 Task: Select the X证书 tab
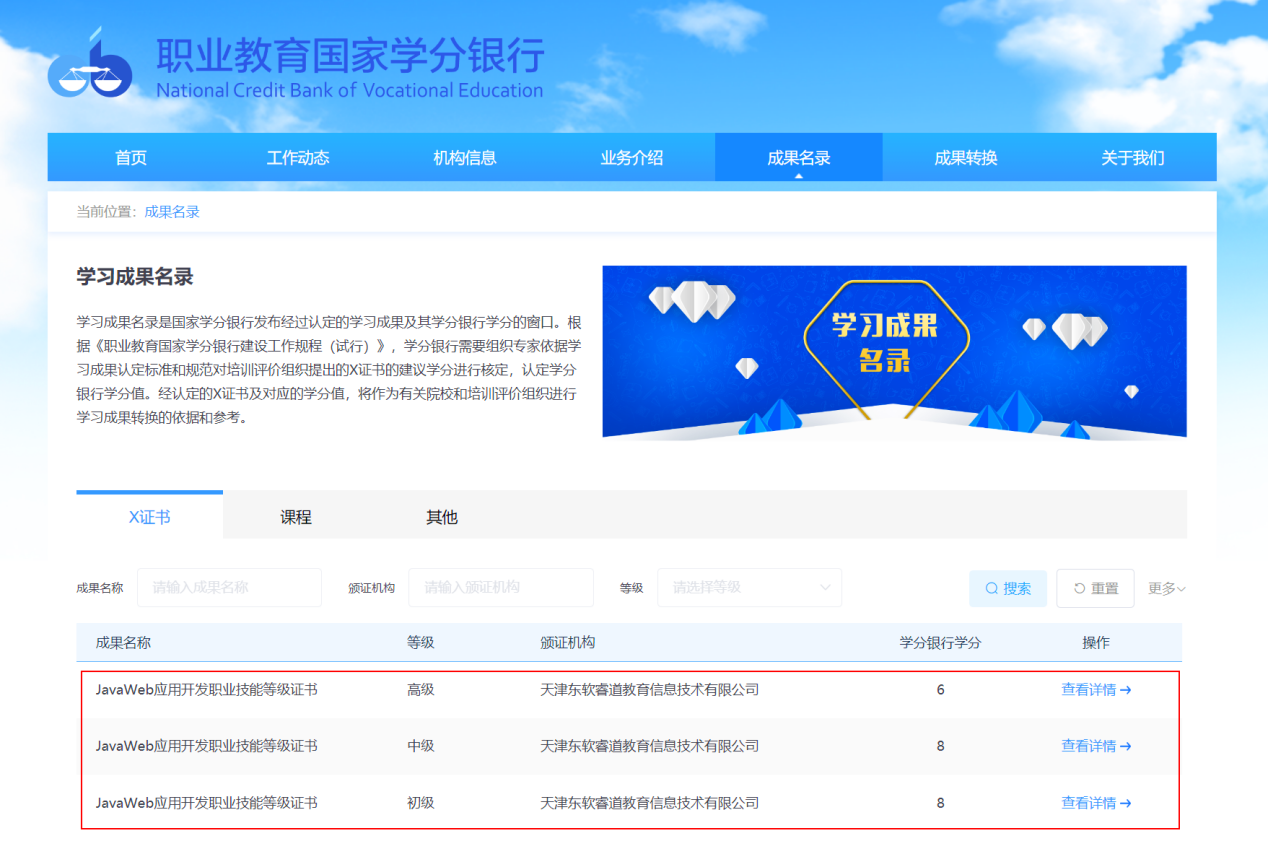pos(149,517)
